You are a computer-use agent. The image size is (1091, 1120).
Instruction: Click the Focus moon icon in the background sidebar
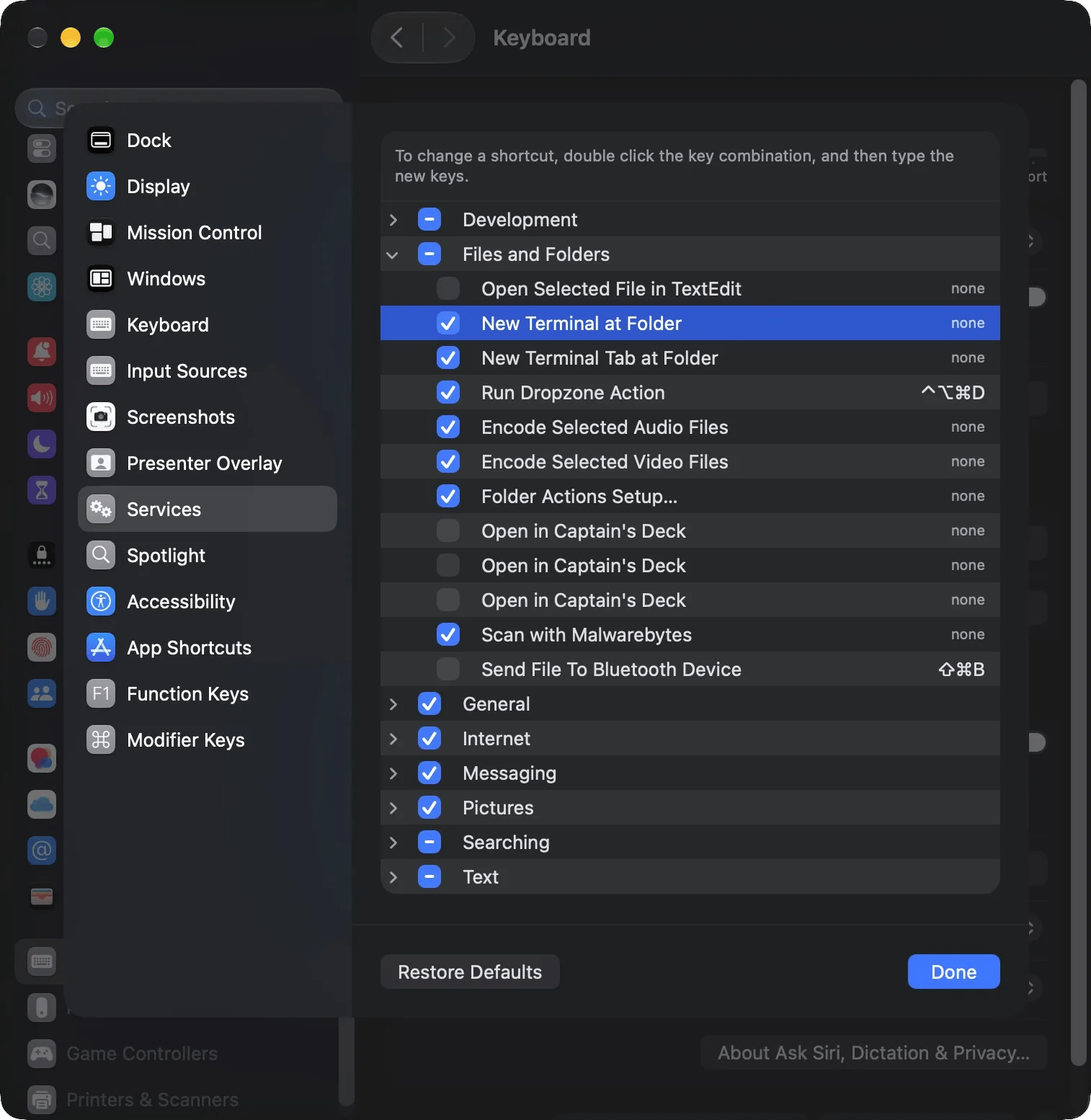click(x=42, y=444)
